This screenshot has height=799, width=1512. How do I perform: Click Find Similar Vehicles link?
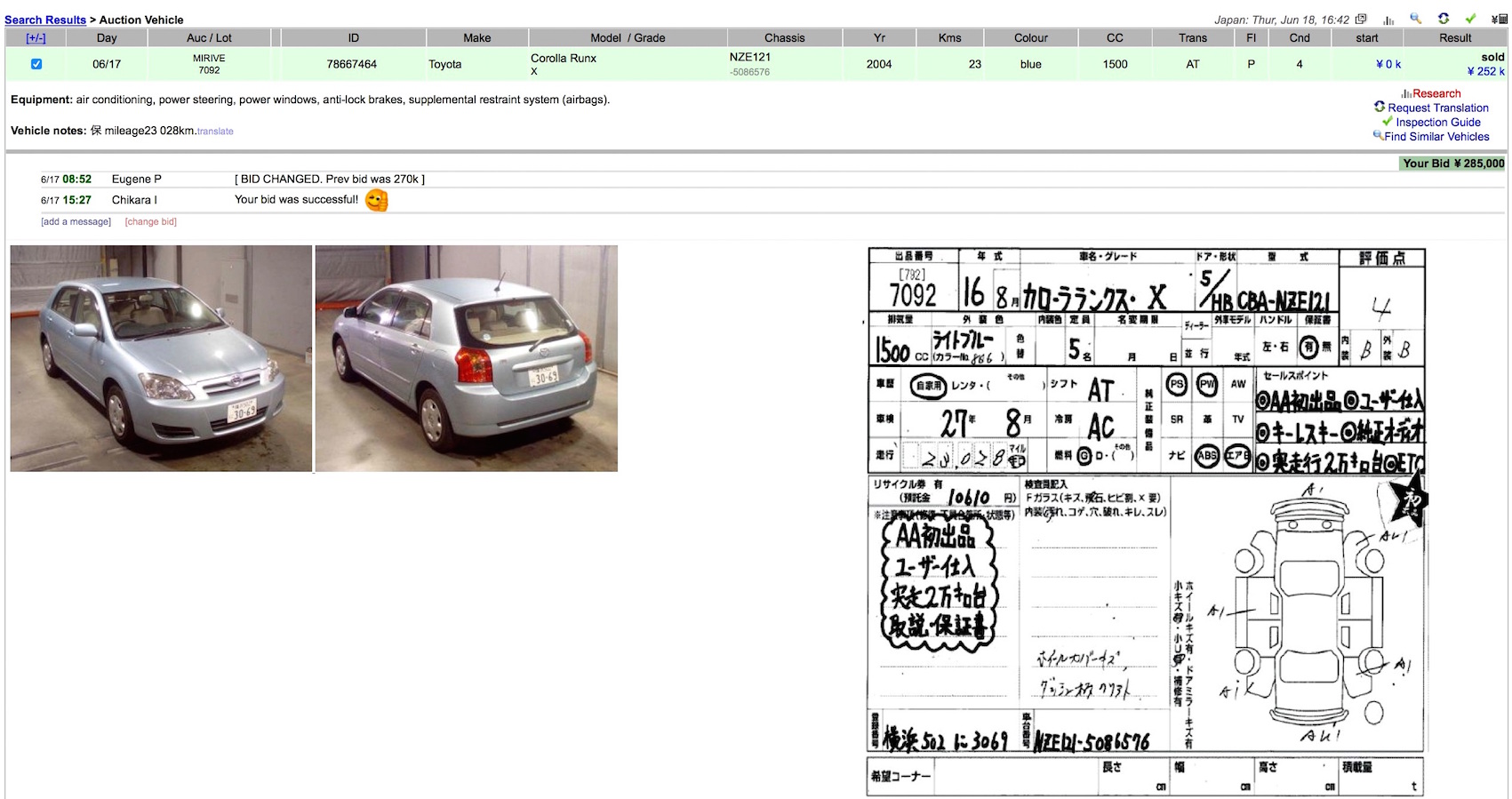[x=1436, y=136]
